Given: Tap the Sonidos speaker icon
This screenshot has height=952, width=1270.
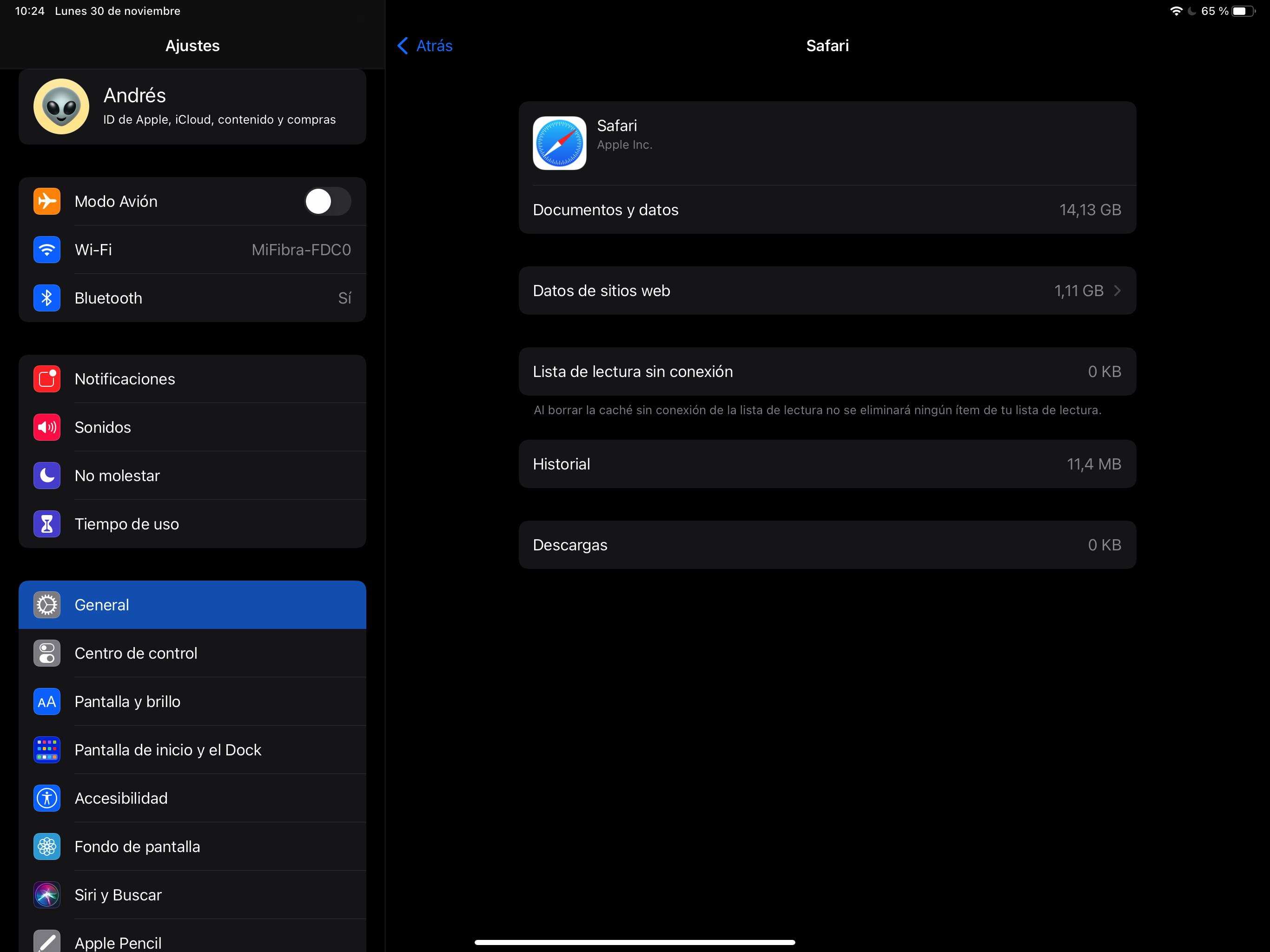Looking at the screenshot, I should click(46, 427).
